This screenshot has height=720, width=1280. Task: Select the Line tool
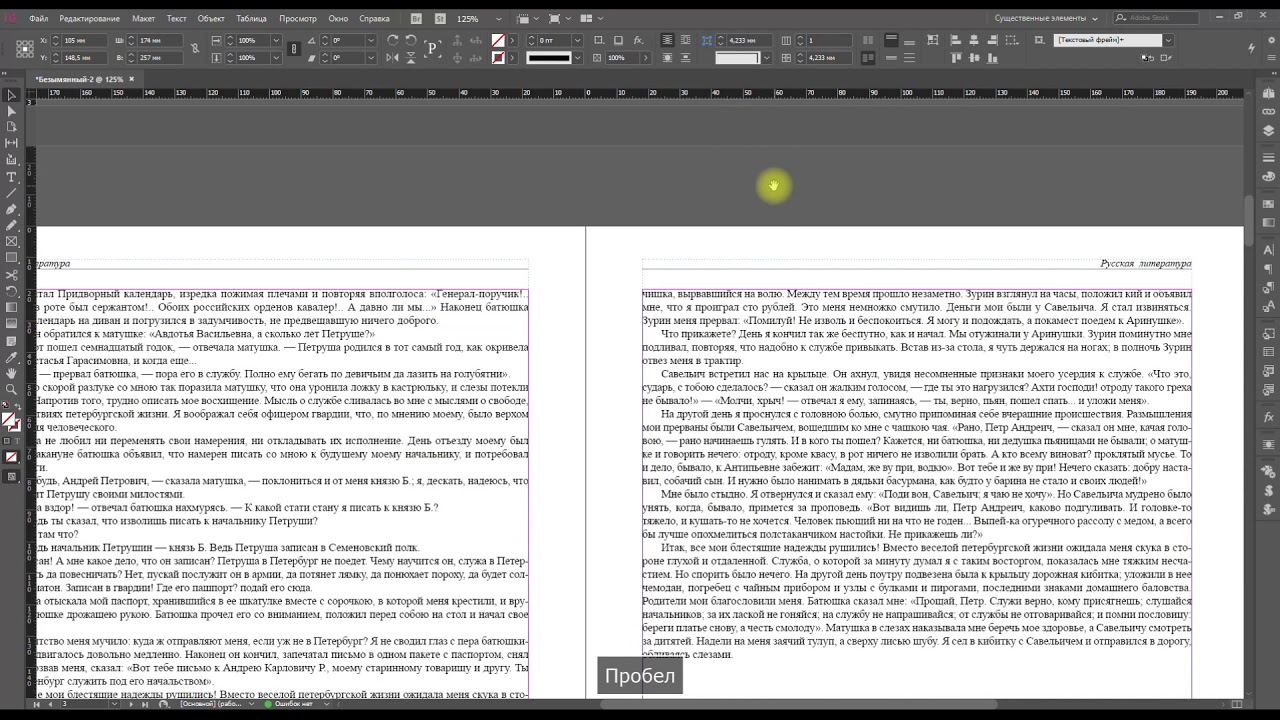point(12,193)
